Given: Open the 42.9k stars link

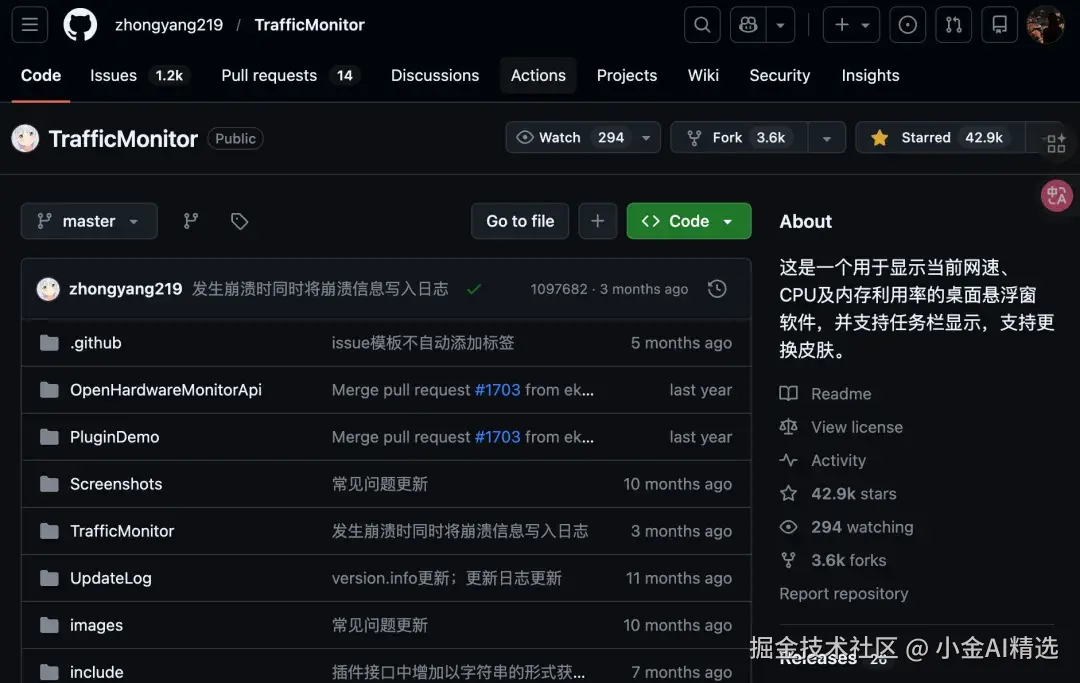Looking at the screenshot, I should tap(838, 494).
